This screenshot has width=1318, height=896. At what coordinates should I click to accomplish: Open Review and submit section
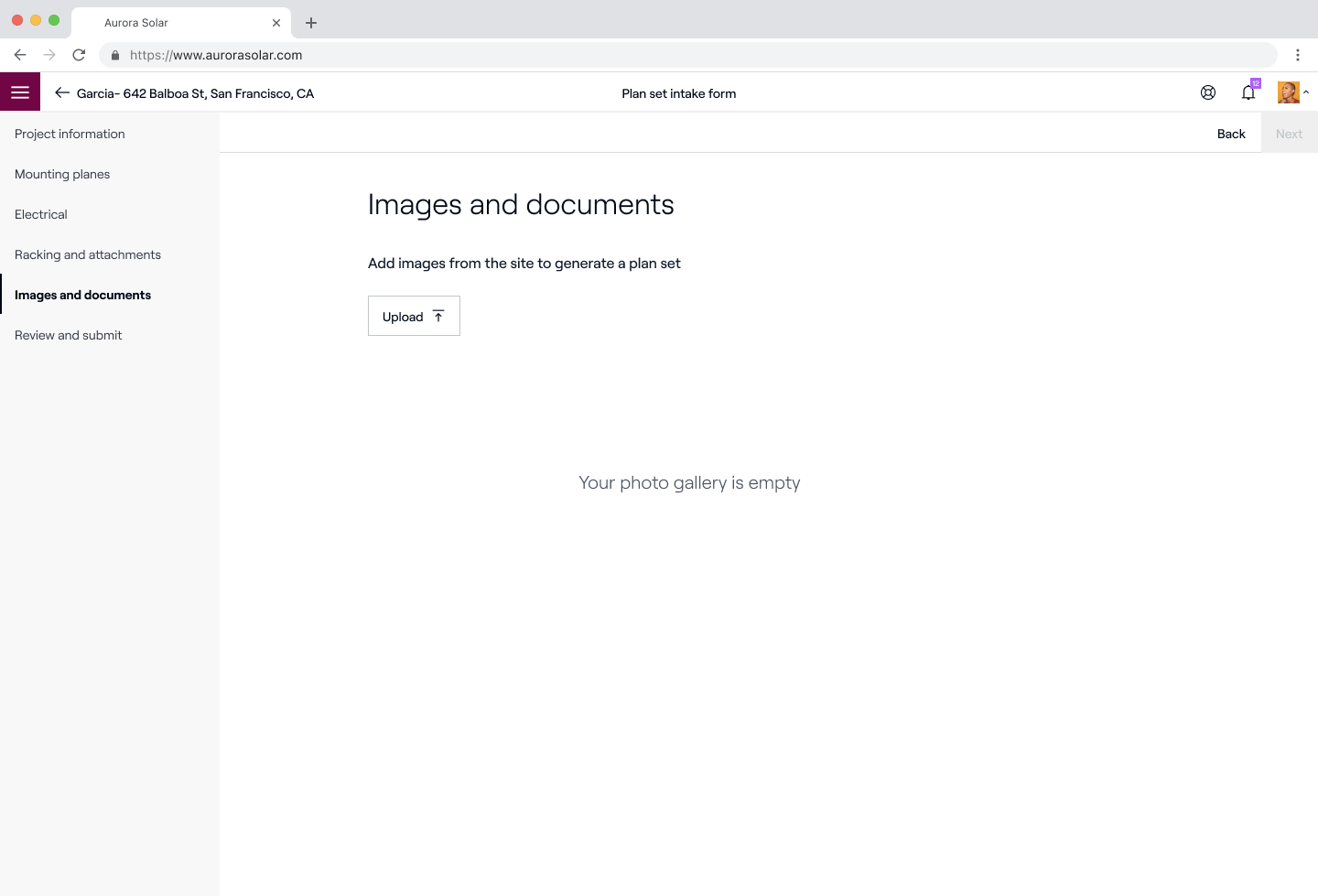110,335
